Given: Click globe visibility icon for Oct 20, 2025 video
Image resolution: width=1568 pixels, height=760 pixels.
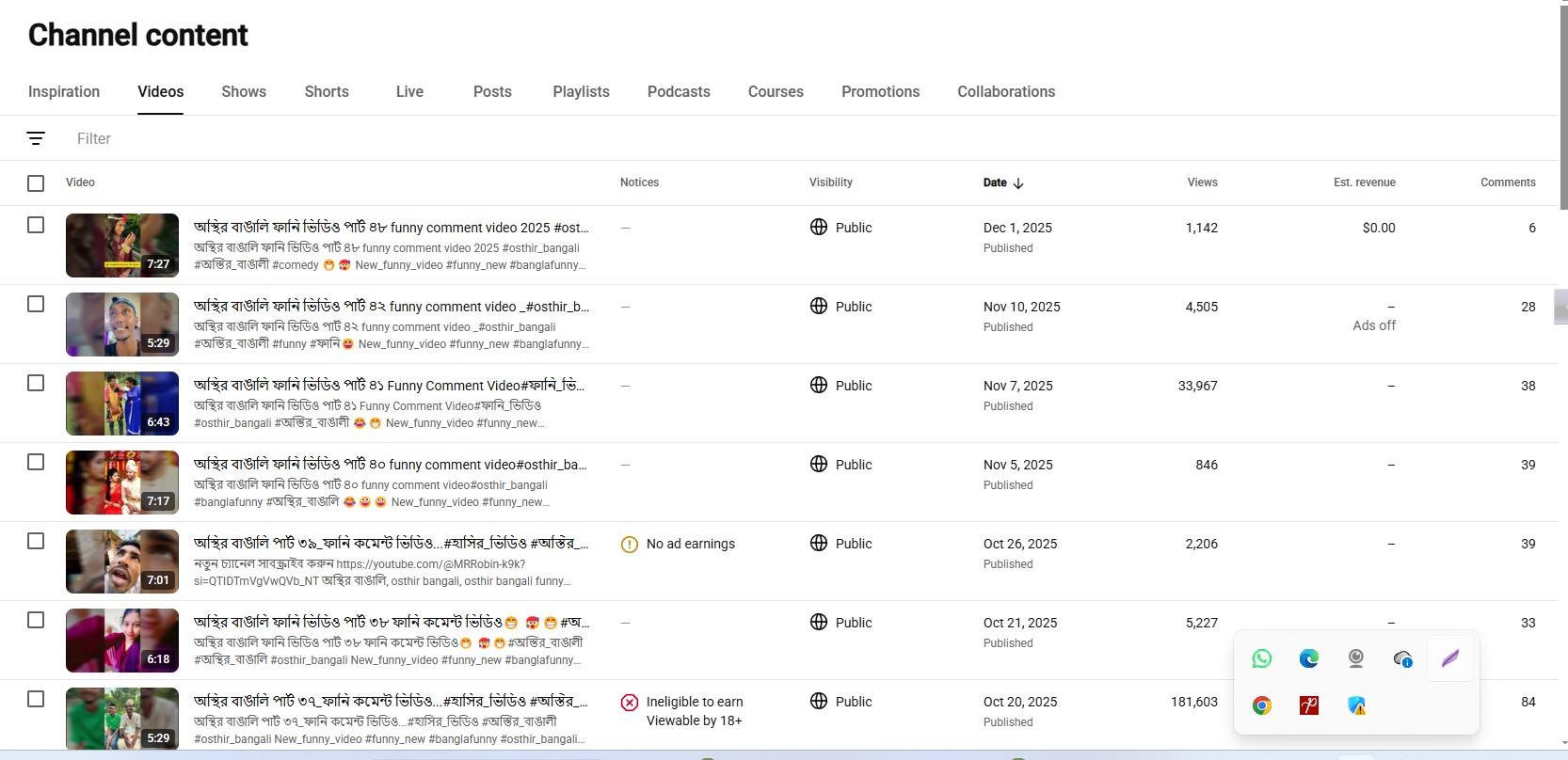Looking at the screenshot, I should click(819, 701).
